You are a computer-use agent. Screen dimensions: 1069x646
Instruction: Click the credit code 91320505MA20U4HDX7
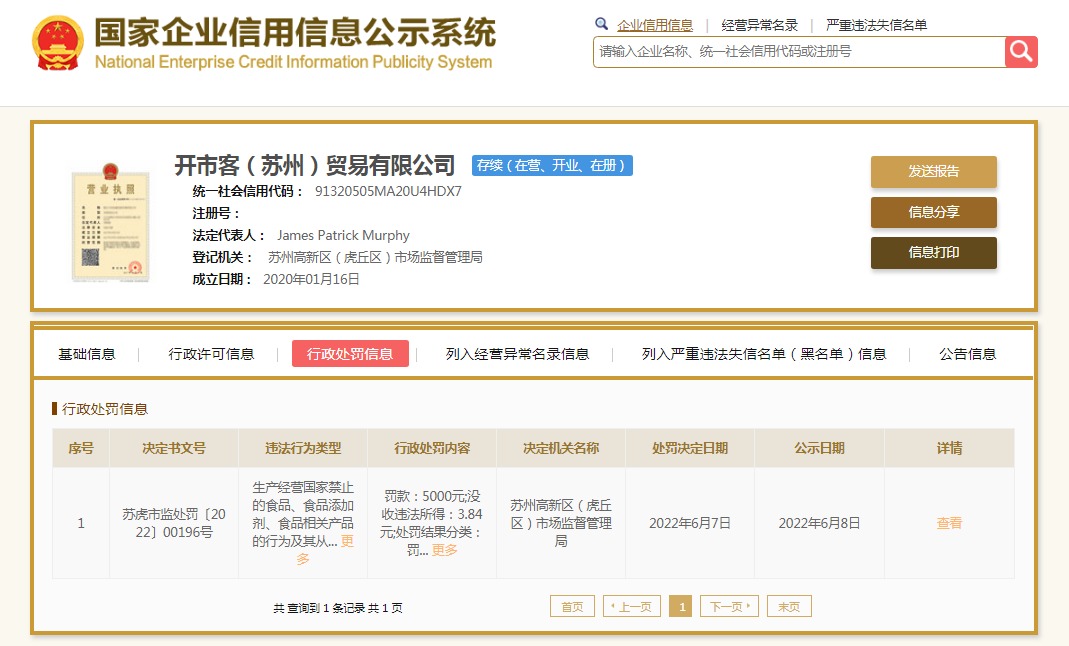tap(388, 191)
